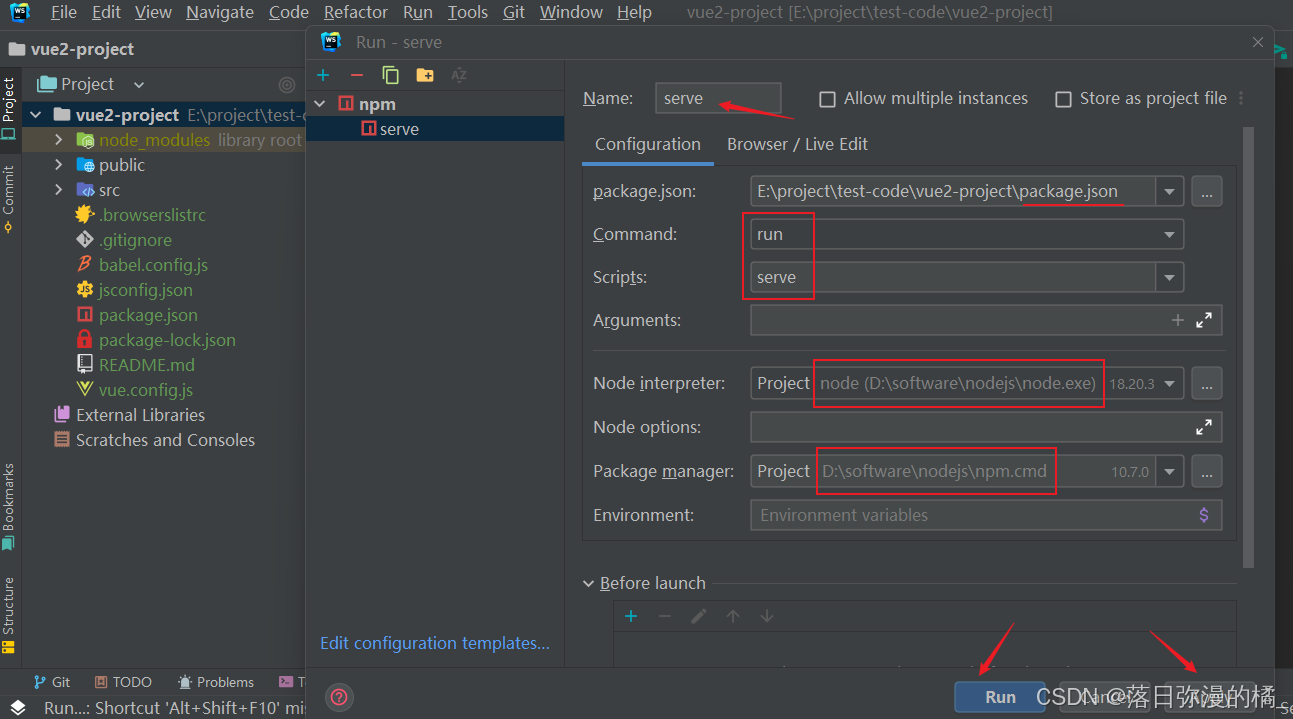
Task: Open the Problems tool window
Action: coord(216,682)
